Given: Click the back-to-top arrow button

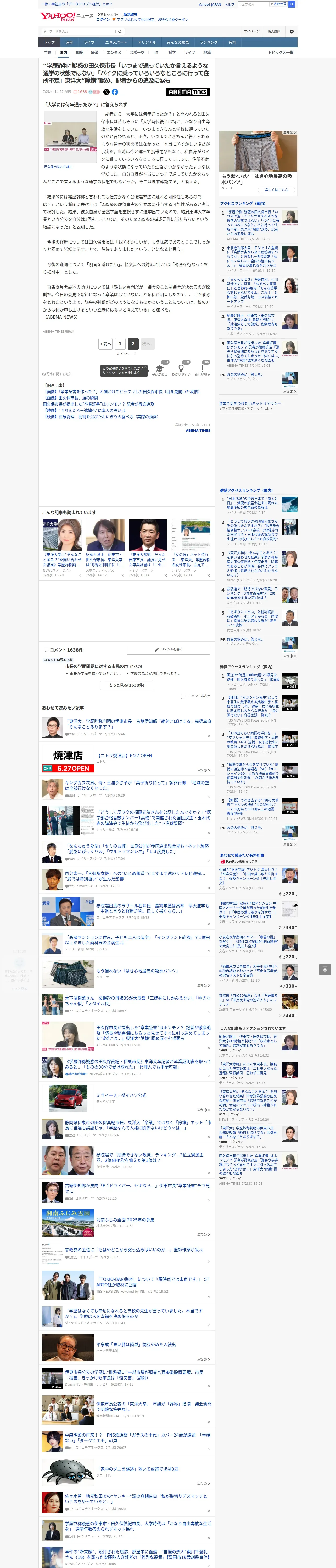Looking at the screenshot, I should [x=324, y=970].
